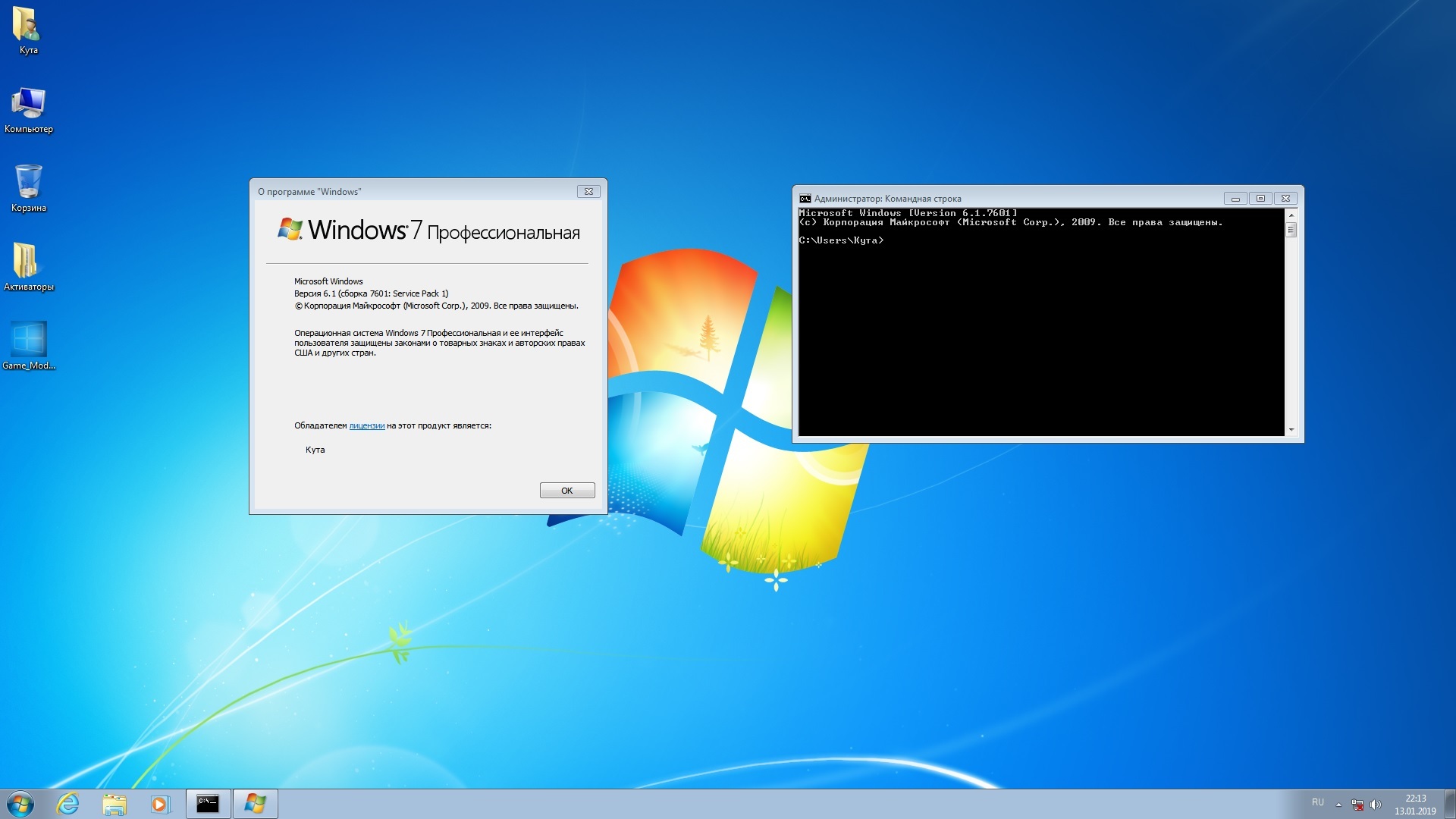Open the volume speaker tray icon
This screenshot has width=1456, height=819.
[x=1376, y=805]
